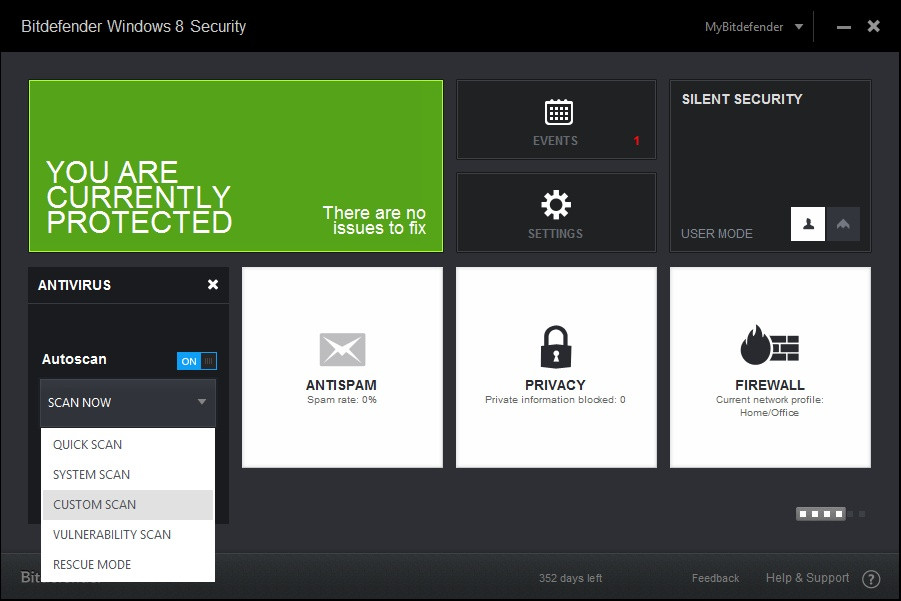Close the Bitdefender window
901x601 pixels.
873,26
